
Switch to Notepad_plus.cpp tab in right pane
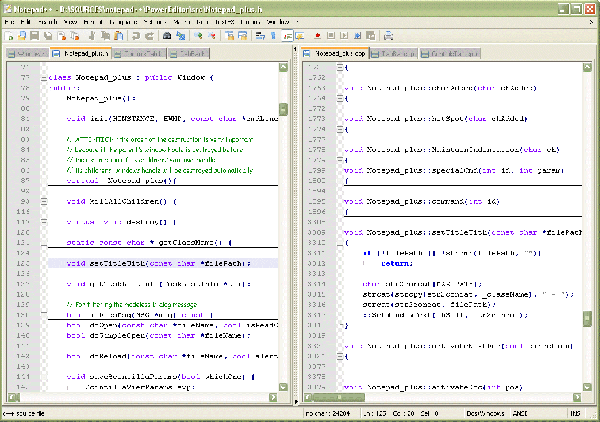[337, 52]
